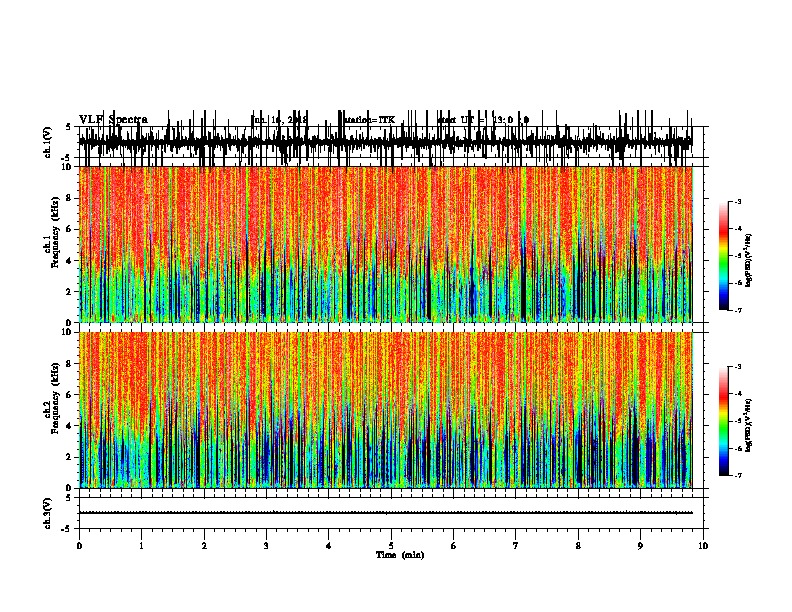This screenshot has width=792, height=612.
Task: Click the "ch.3(V)" axis label
Action: (47, 513)
